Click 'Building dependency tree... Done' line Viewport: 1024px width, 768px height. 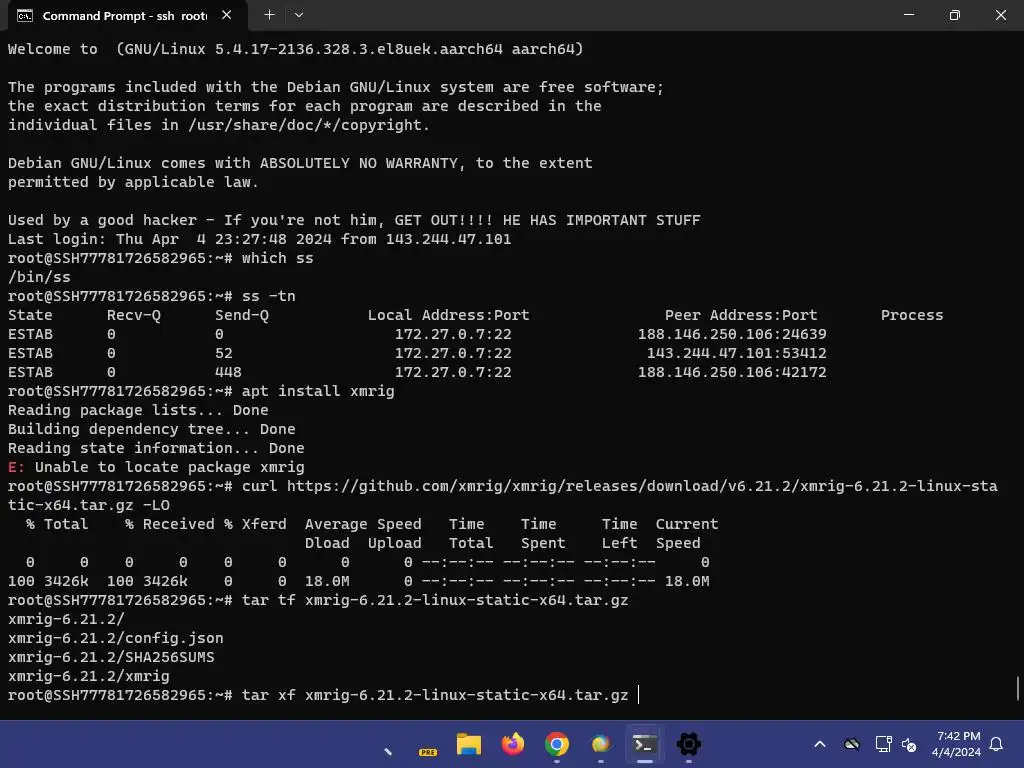pos(152,428)
